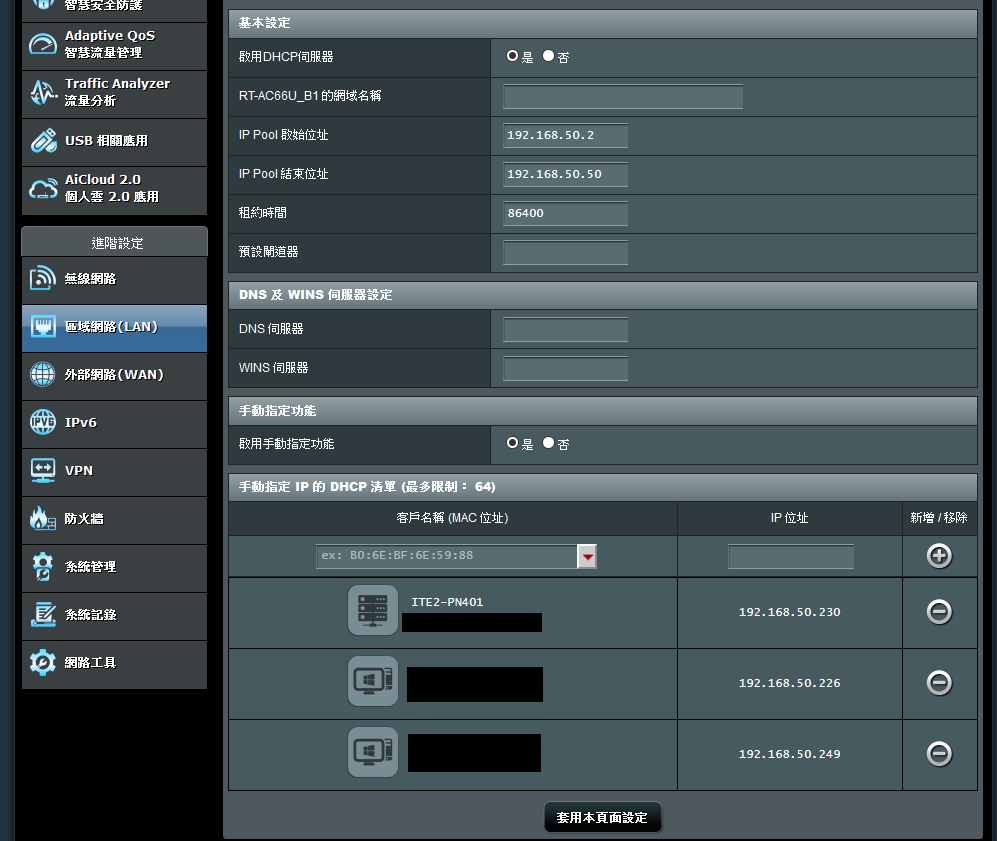Click the new entry IP 位址 field
The height and width of the screenshot is (841, 997).
pos(790,556)
